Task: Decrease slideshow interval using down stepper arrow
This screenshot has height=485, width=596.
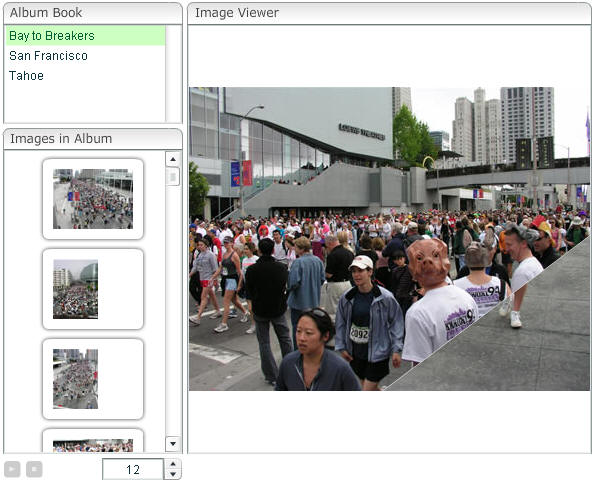Action: point(173,474)
